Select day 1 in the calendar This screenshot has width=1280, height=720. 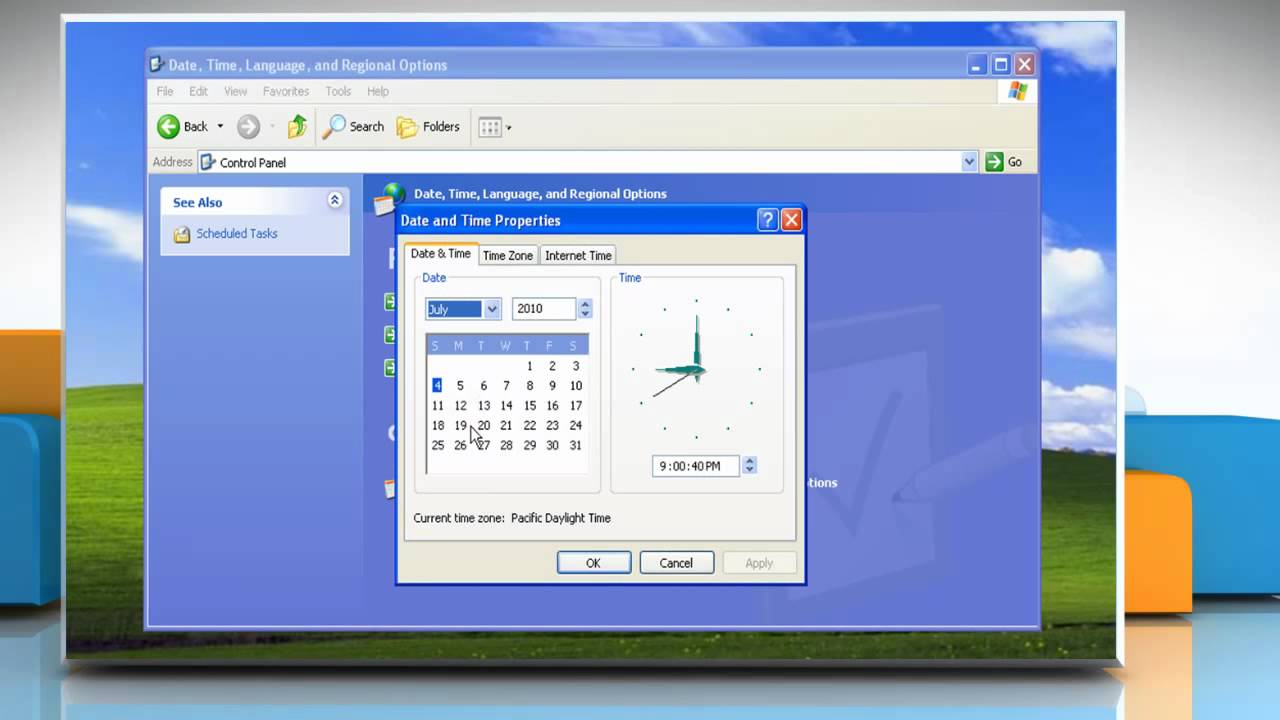tap(530, 366)
